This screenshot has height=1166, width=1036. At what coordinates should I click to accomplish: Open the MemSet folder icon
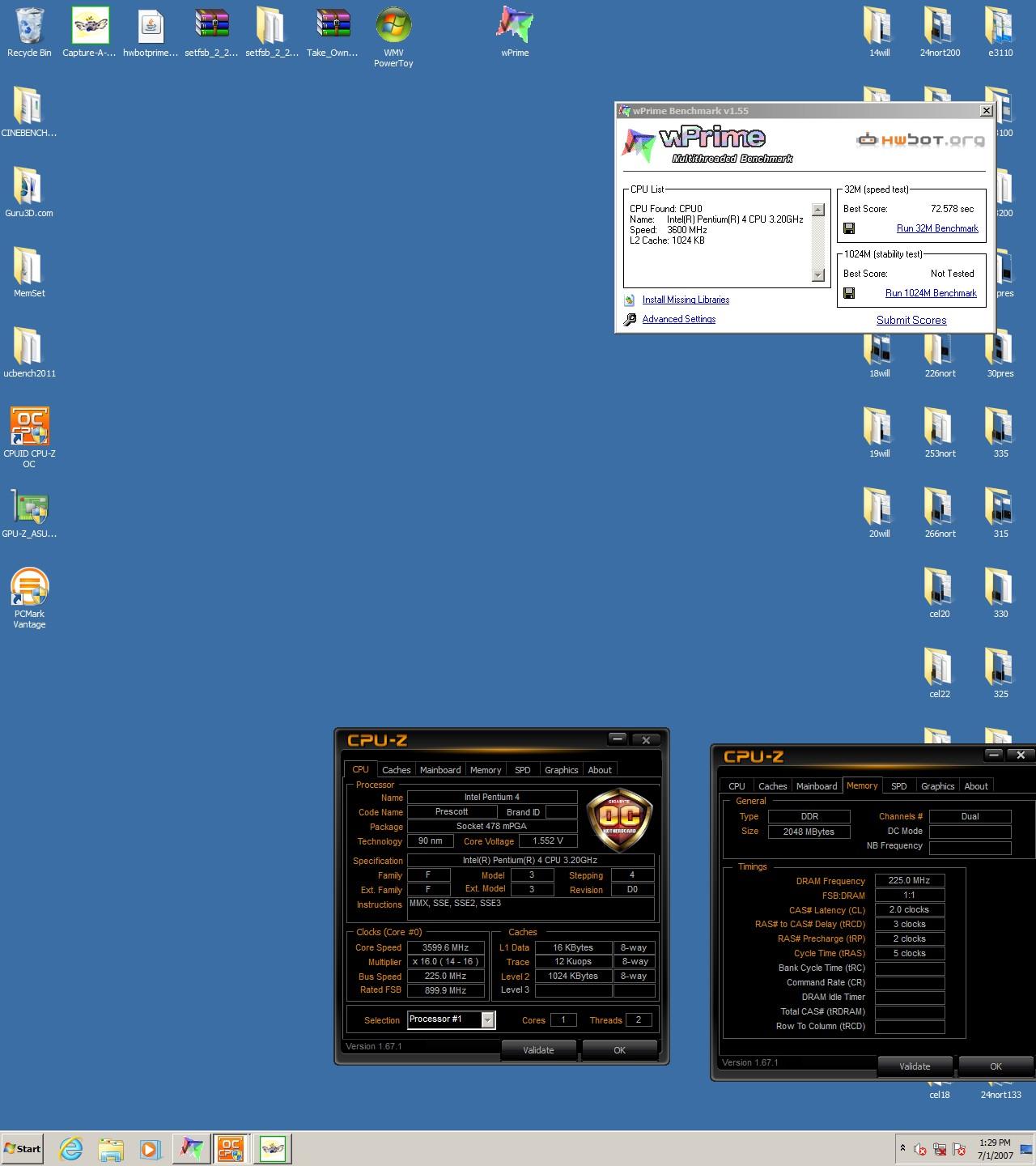29,273
